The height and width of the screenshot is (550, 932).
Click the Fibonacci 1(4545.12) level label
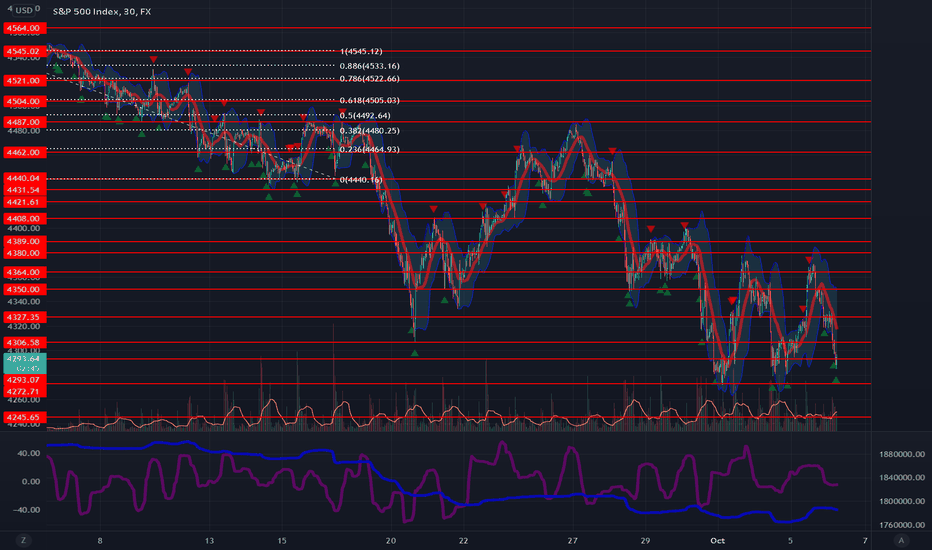[361, 51]
